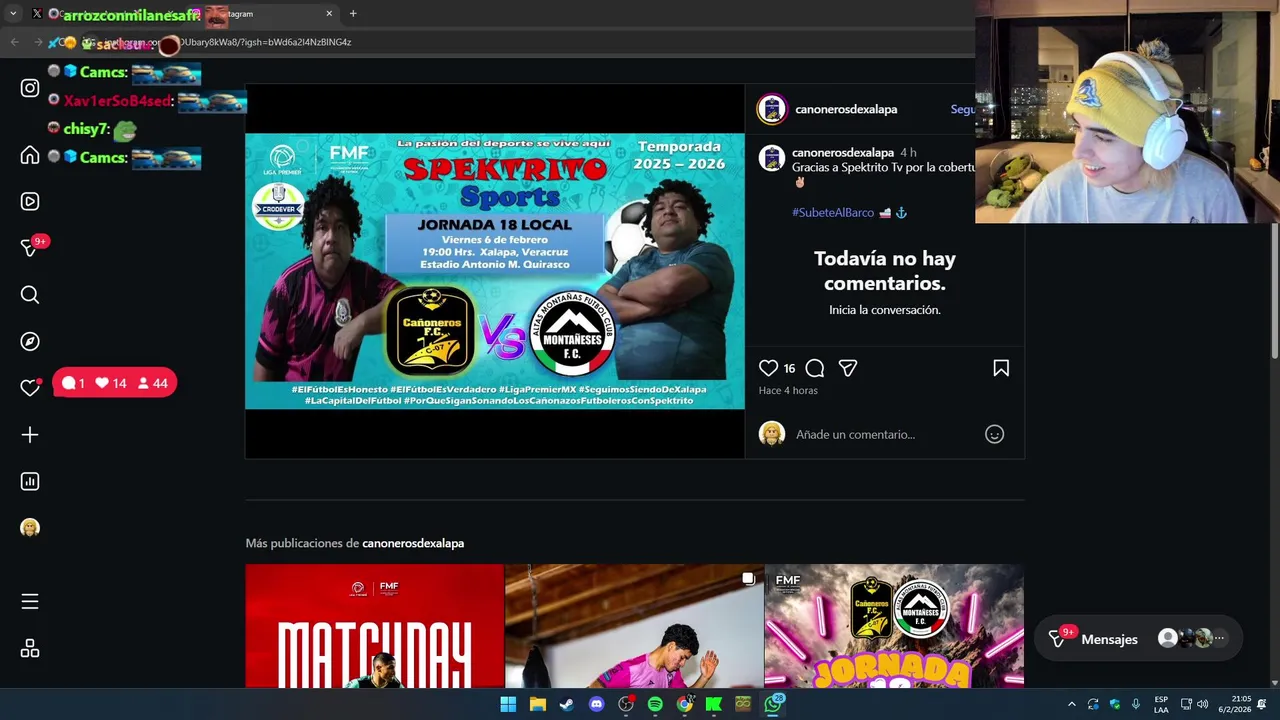Click the Spektrito Sports post image
Image resolution: width=1280 pixels, height=720 pixels.
click(x=495, y=271)
